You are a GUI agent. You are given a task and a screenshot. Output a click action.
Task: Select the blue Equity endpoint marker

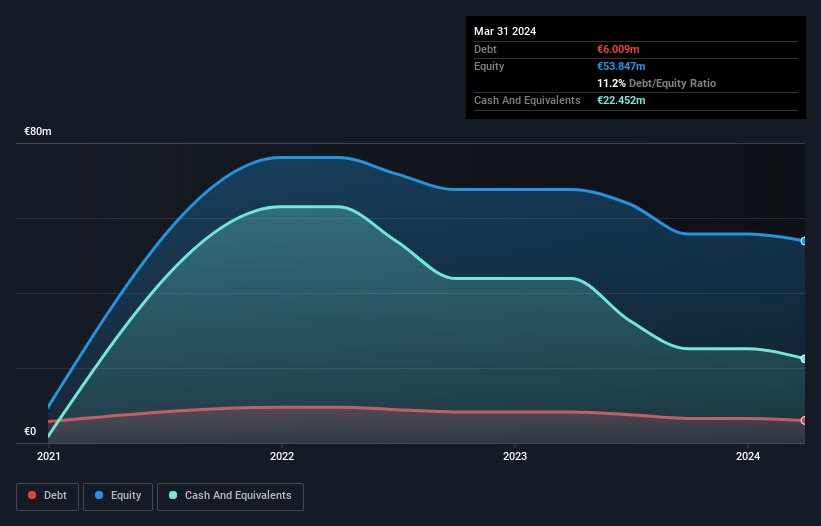point(804,241)
